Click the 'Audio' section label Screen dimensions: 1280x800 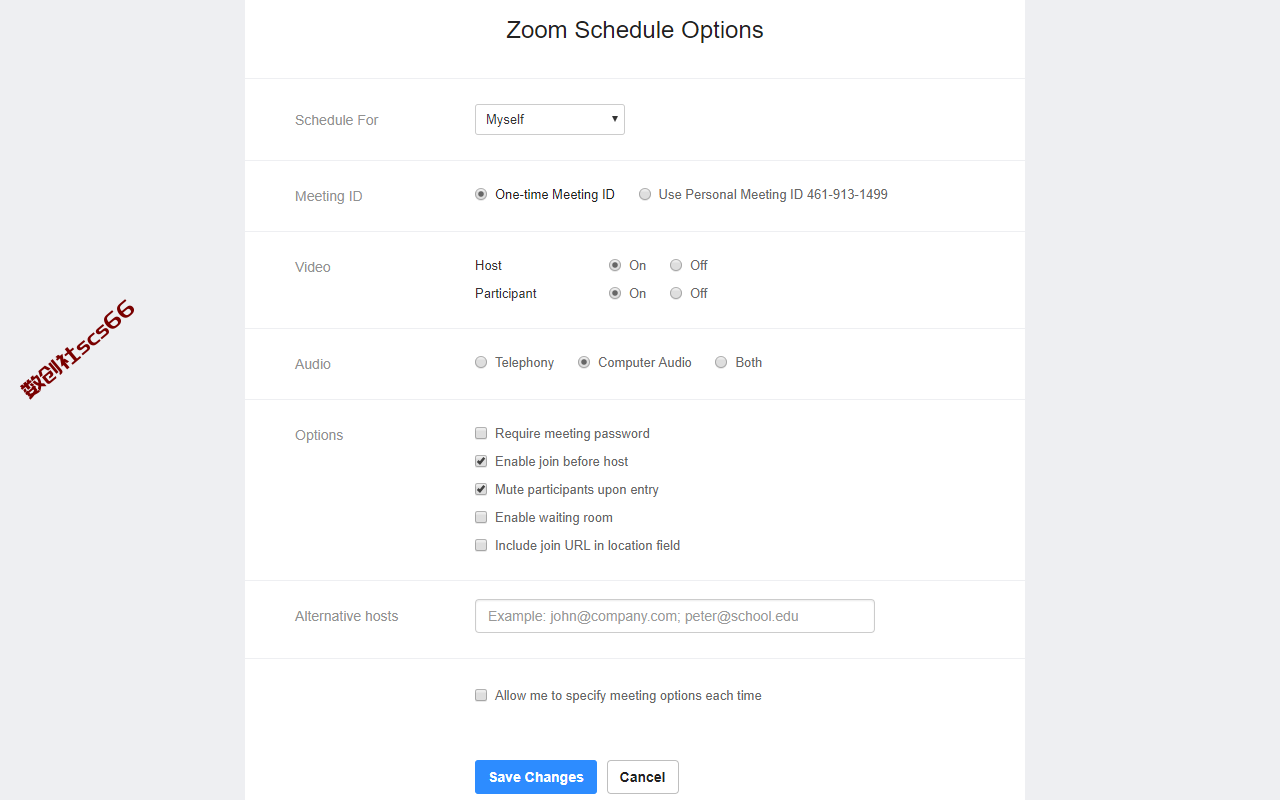[x=313, y=364]
